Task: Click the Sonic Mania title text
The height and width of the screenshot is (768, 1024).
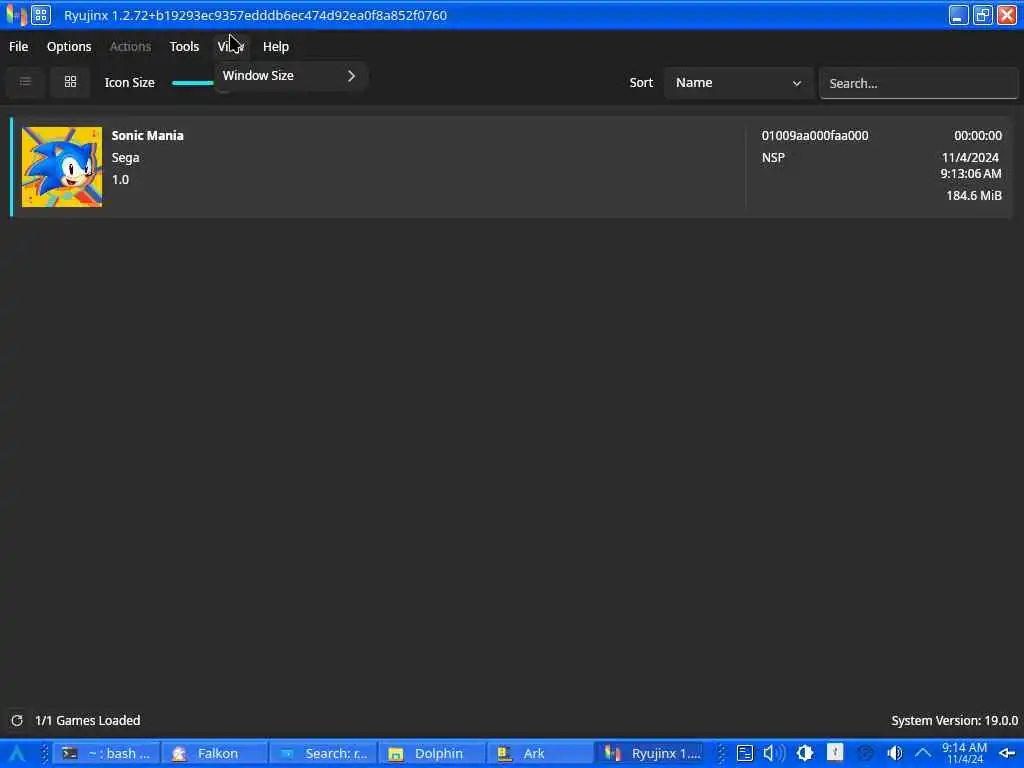Action: [x=148, y=136]
